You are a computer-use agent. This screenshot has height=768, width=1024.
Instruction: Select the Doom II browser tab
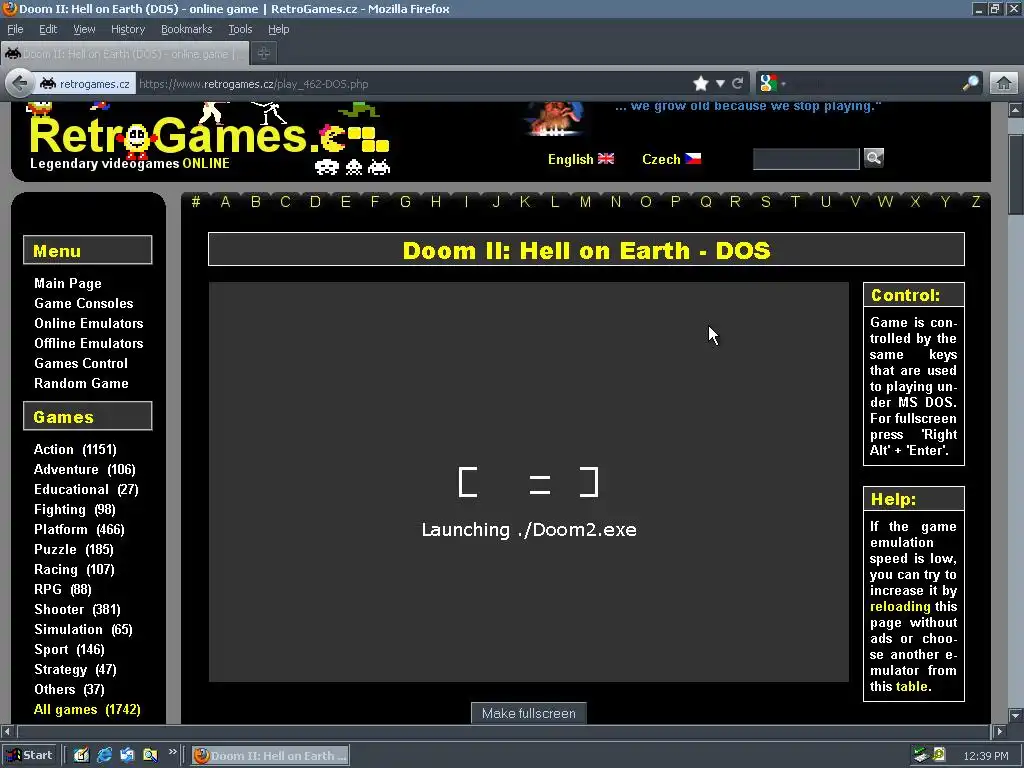(x=125, y=54)
